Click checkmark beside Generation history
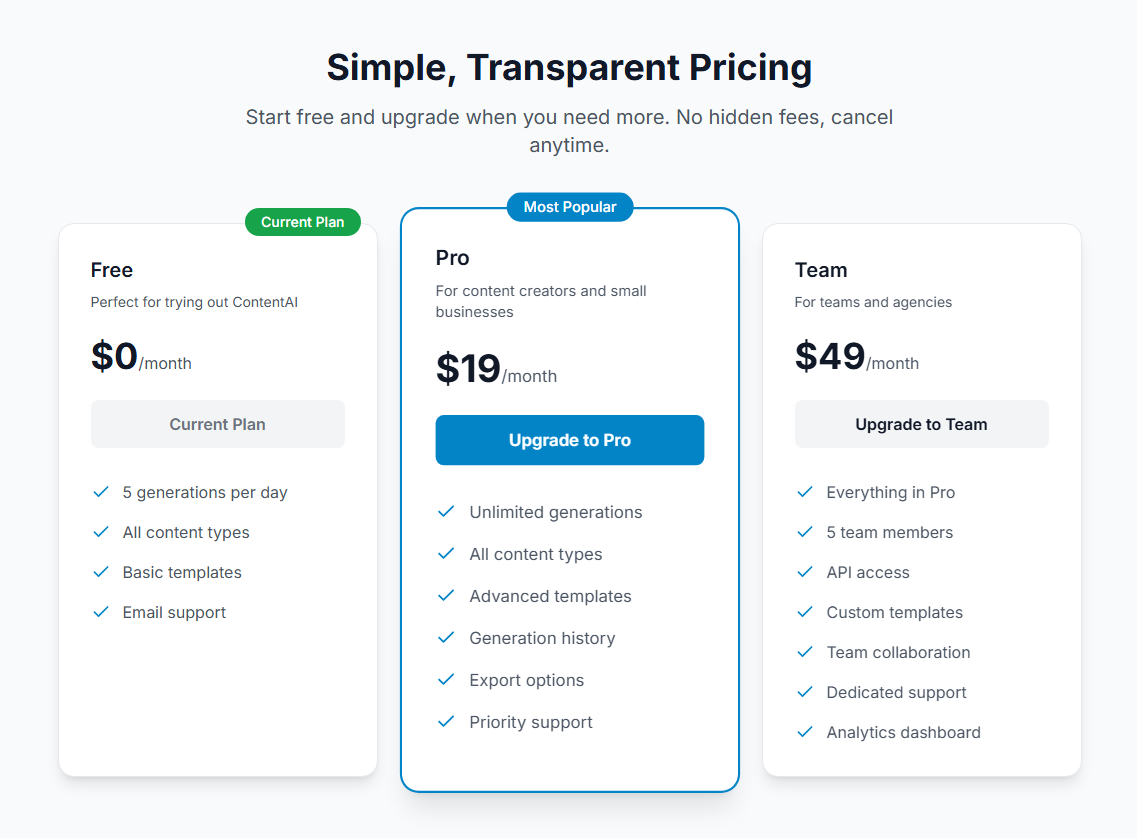The image size is (1137, 838). [446, 638]
